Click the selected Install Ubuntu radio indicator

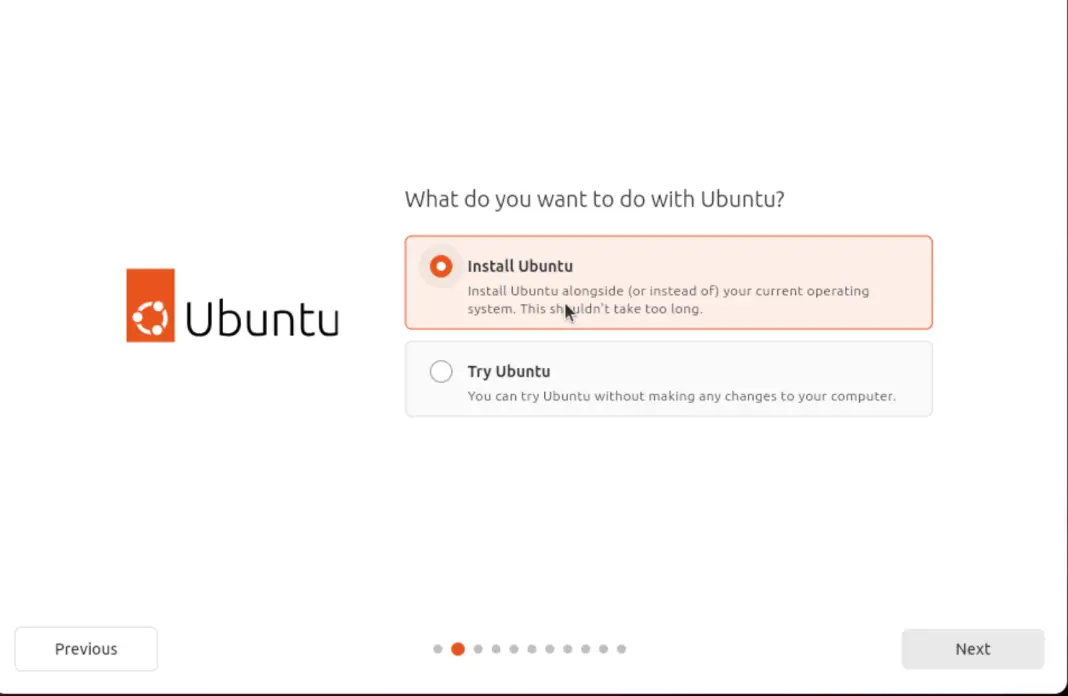[441, 266]
